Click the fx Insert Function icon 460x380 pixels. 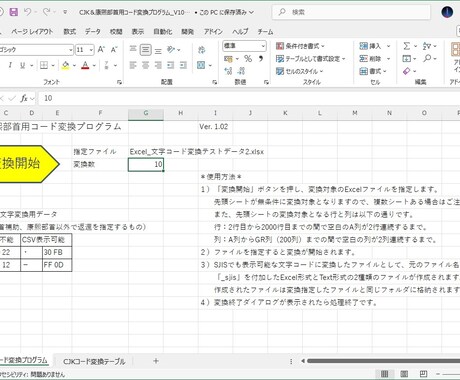24,98
